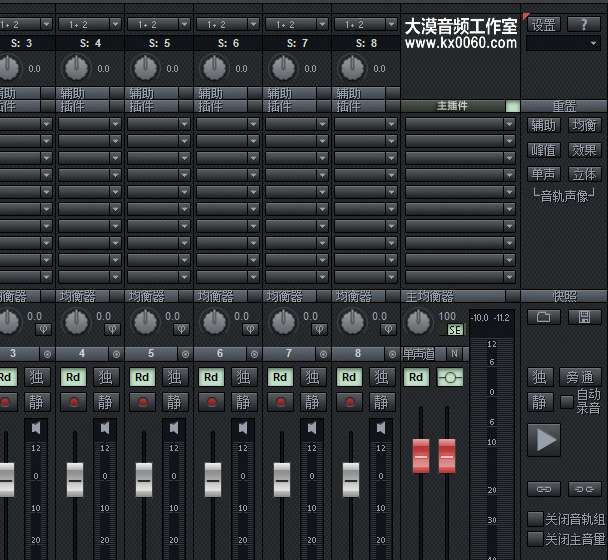
Task: Open first master plugin slot dropdown
Action: (509, 124)
